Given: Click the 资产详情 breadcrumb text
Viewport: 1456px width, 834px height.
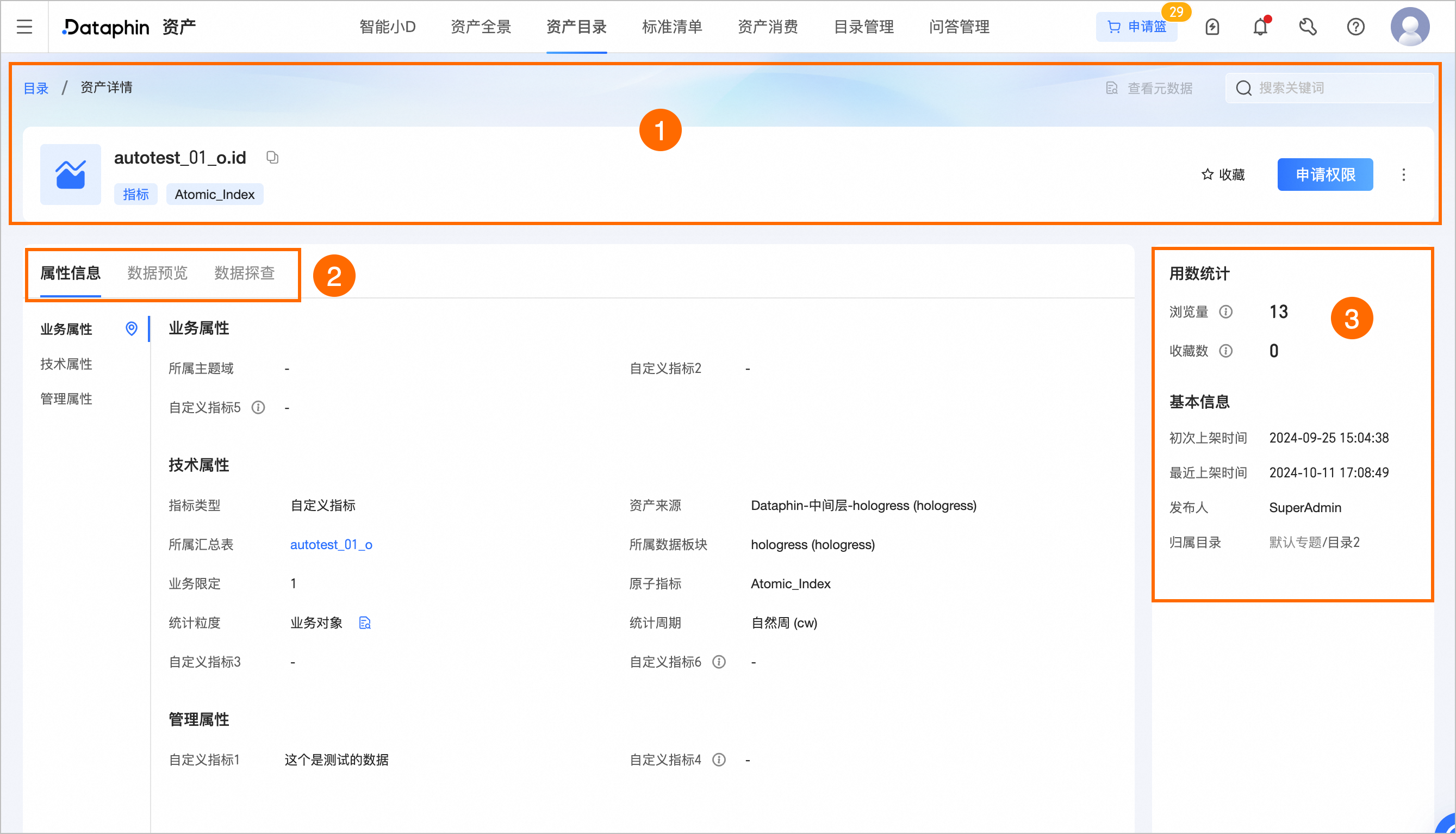Looking at the screenshot, I should (x=107, y=88).
